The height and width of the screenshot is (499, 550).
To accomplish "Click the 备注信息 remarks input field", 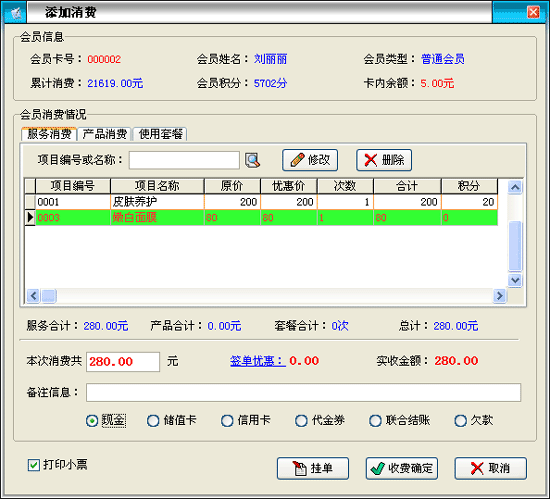I will tap(303, 392).
